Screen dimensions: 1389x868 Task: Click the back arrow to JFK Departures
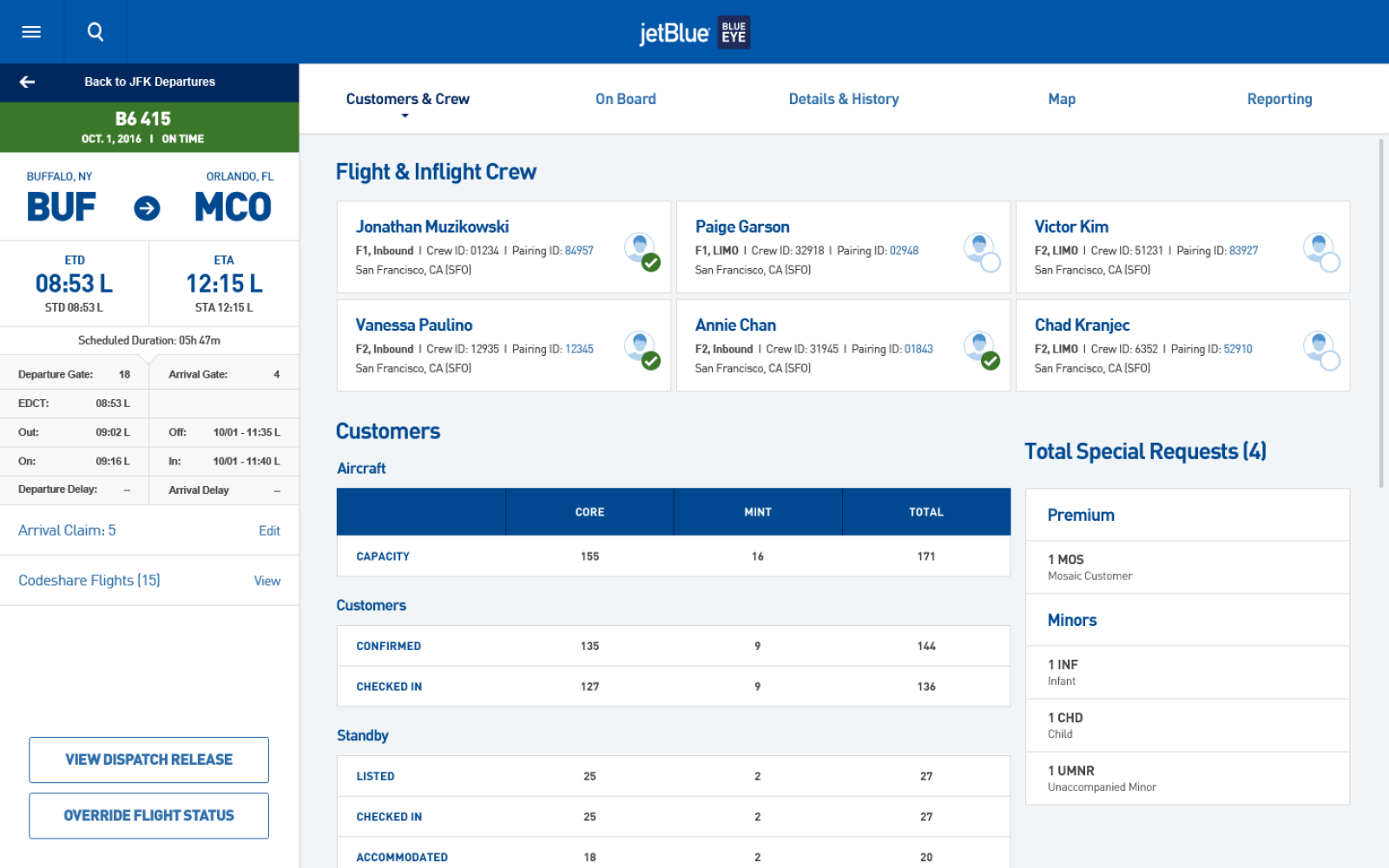pos(28,82)
